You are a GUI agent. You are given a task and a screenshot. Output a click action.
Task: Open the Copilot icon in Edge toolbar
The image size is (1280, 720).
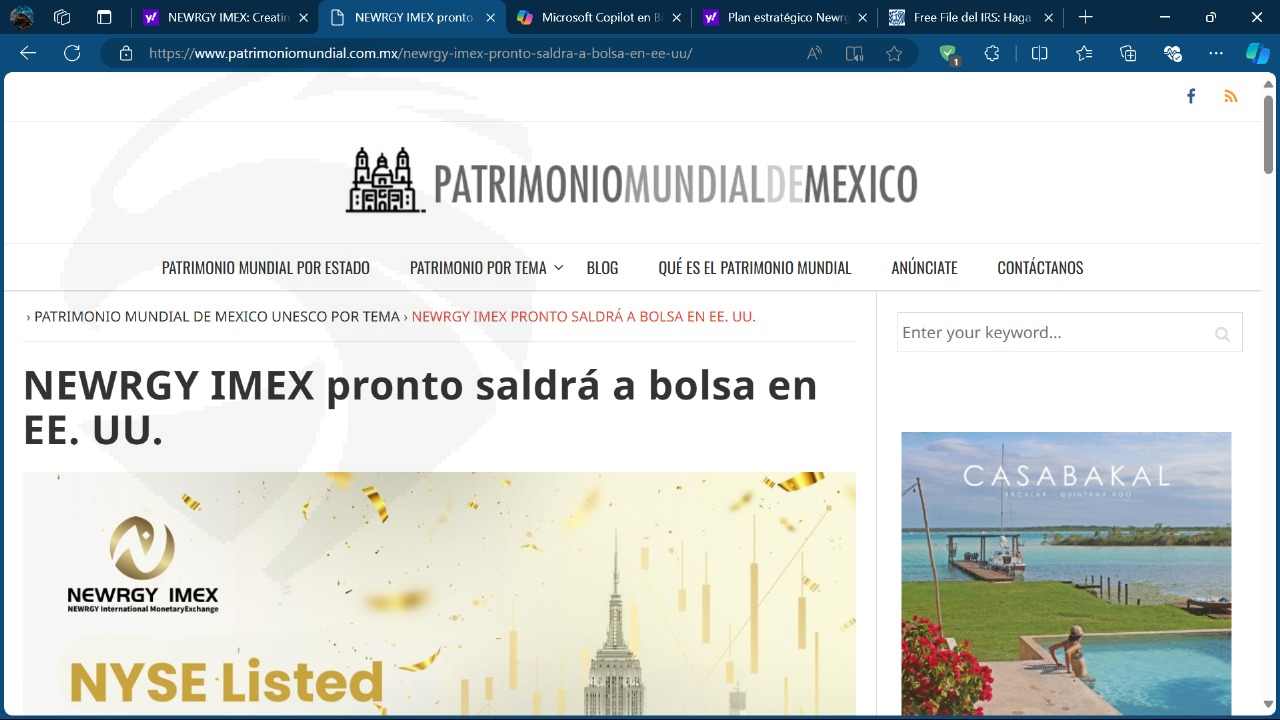[1257, 54]
